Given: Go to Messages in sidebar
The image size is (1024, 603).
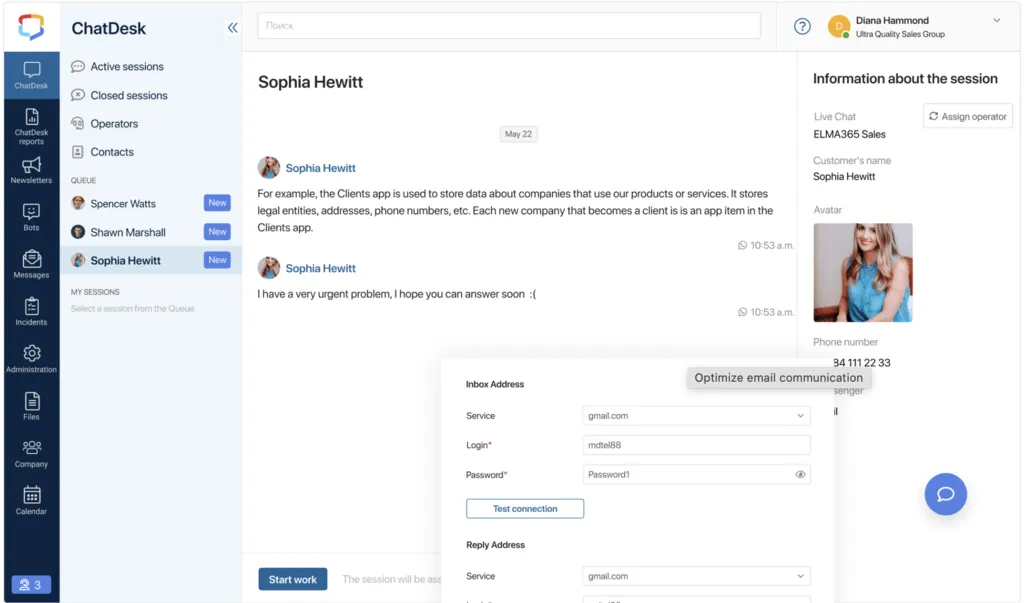Looking at the screenshot, I should [31, 264].
